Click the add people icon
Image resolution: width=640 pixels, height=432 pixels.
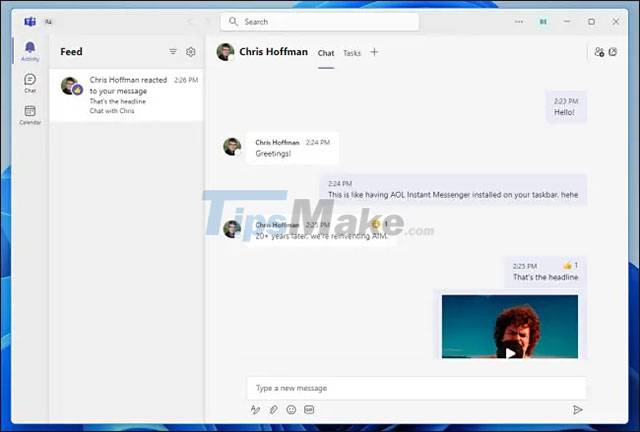click(599, 52)
